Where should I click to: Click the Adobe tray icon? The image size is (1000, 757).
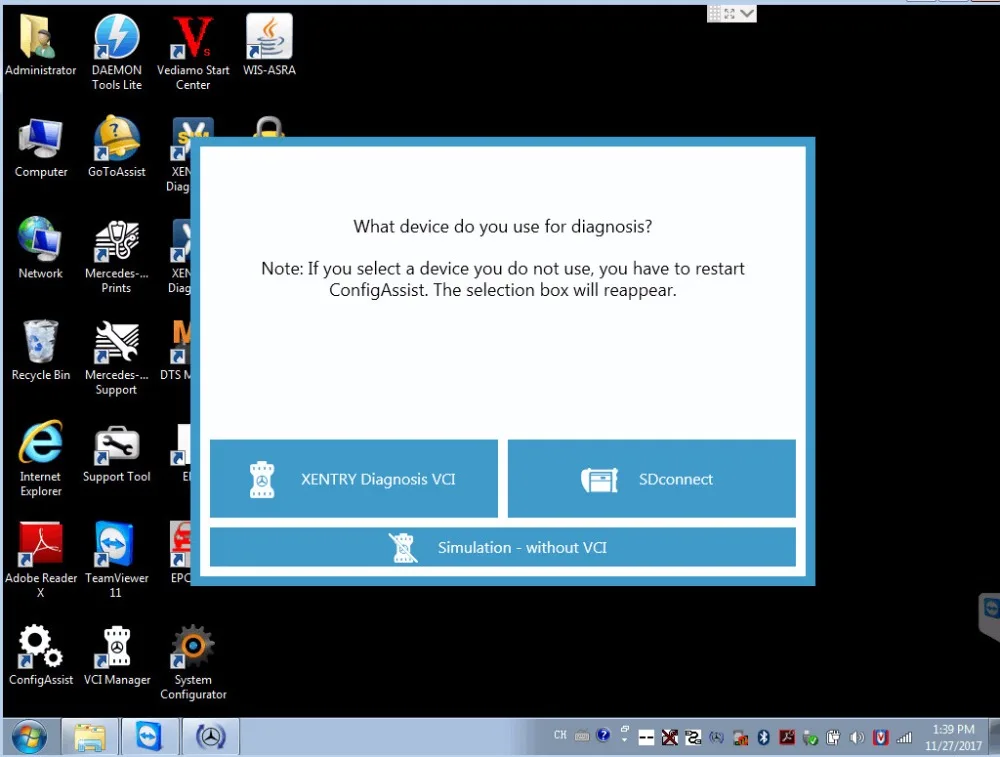[x=787, y=737]
